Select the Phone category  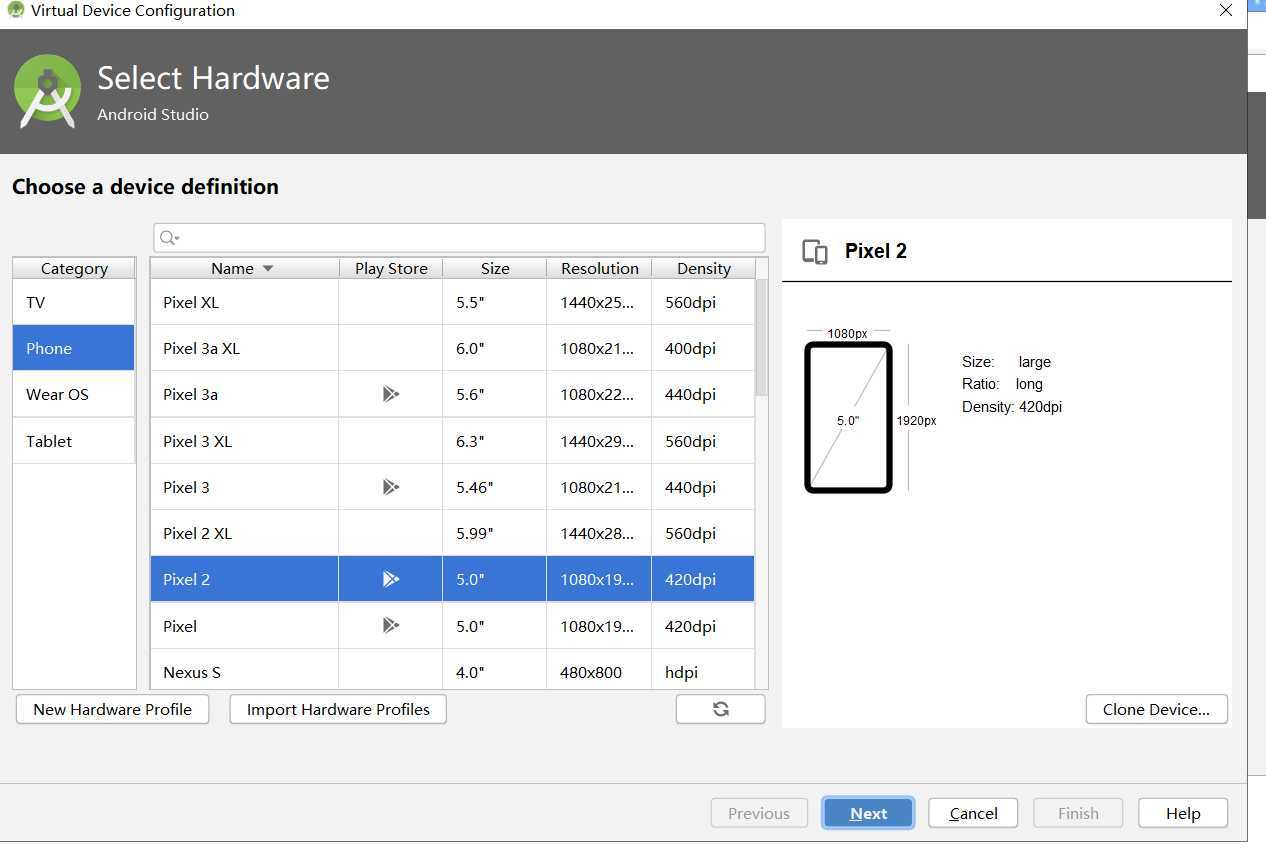point(74,348)
